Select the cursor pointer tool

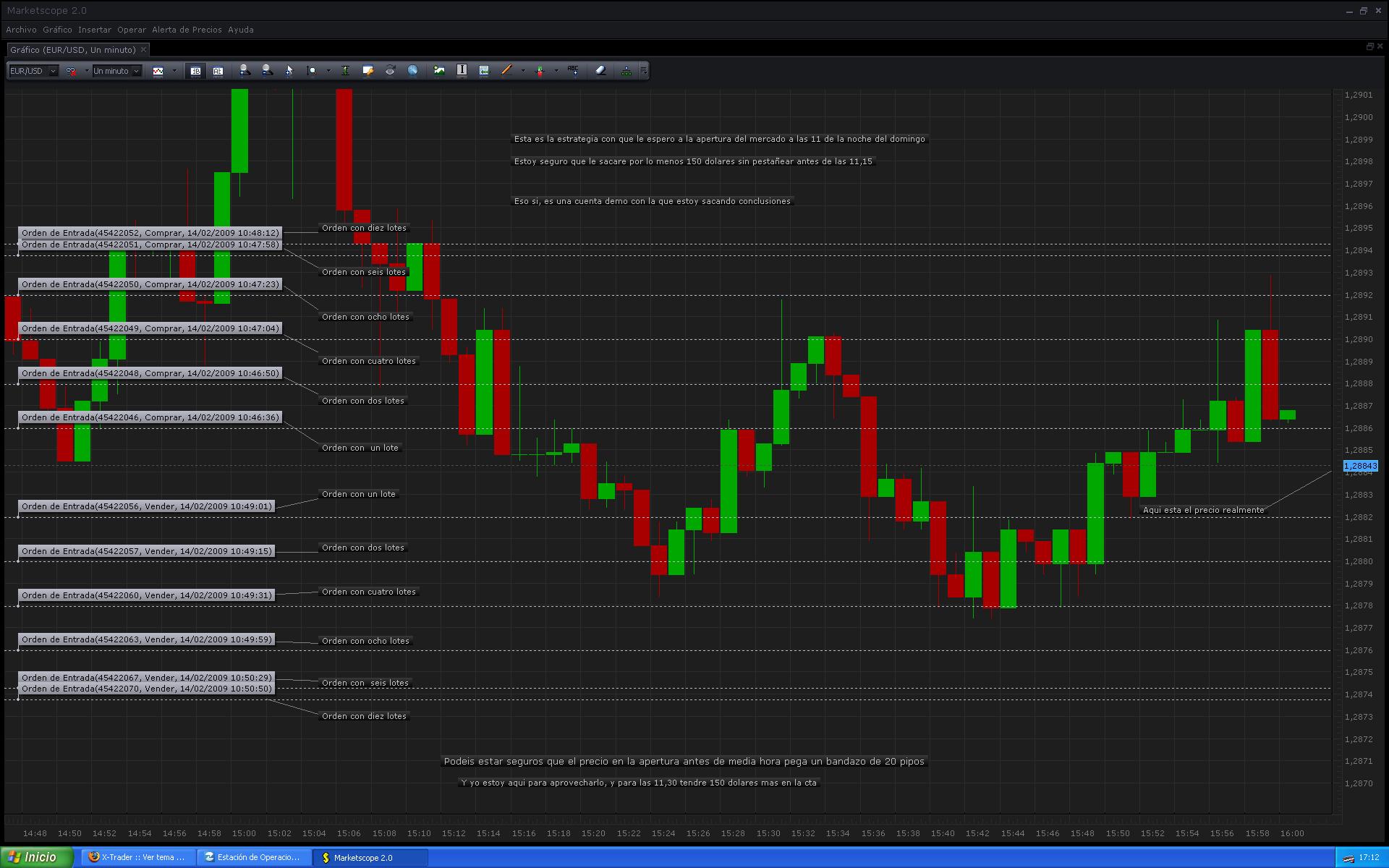(289, 71)
